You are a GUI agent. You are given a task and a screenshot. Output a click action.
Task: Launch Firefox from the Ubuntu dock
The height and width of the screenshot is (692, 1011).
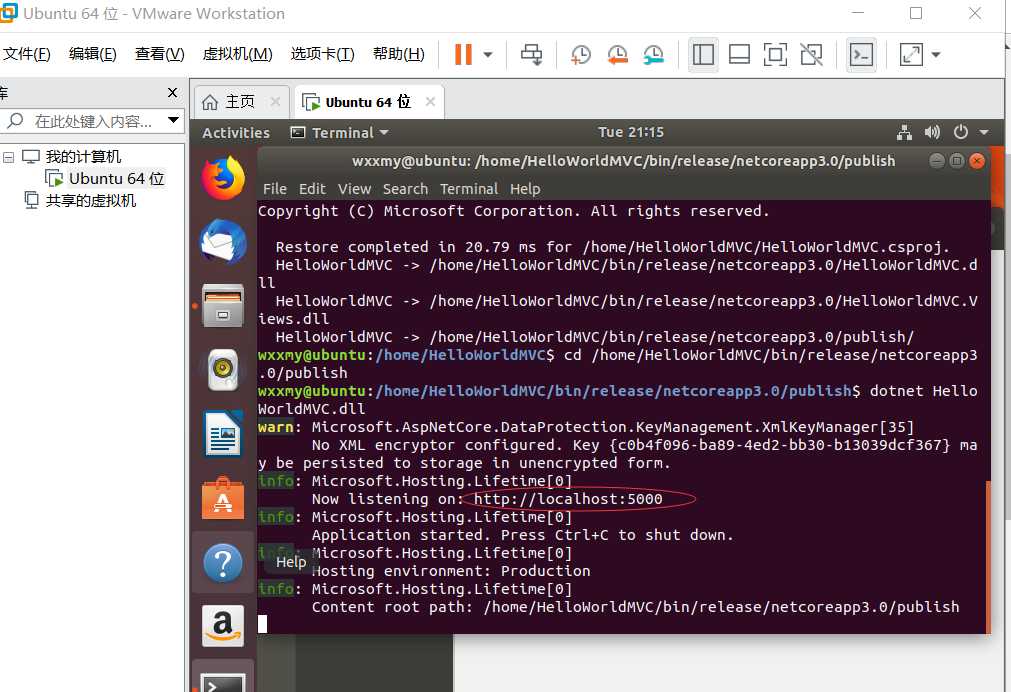tap(223, 178)
